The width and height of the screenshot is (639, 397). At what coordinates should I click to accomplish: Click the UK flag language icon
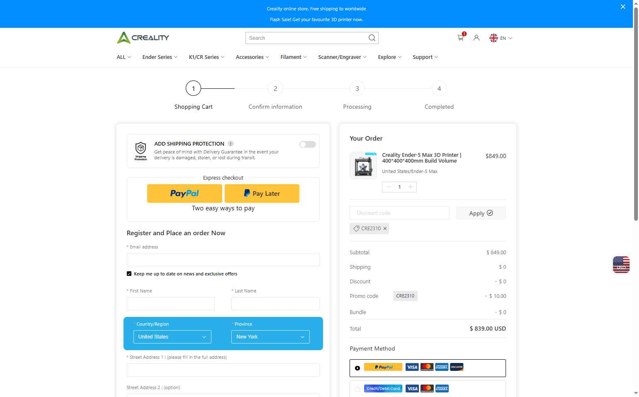(x=494, y=38)
